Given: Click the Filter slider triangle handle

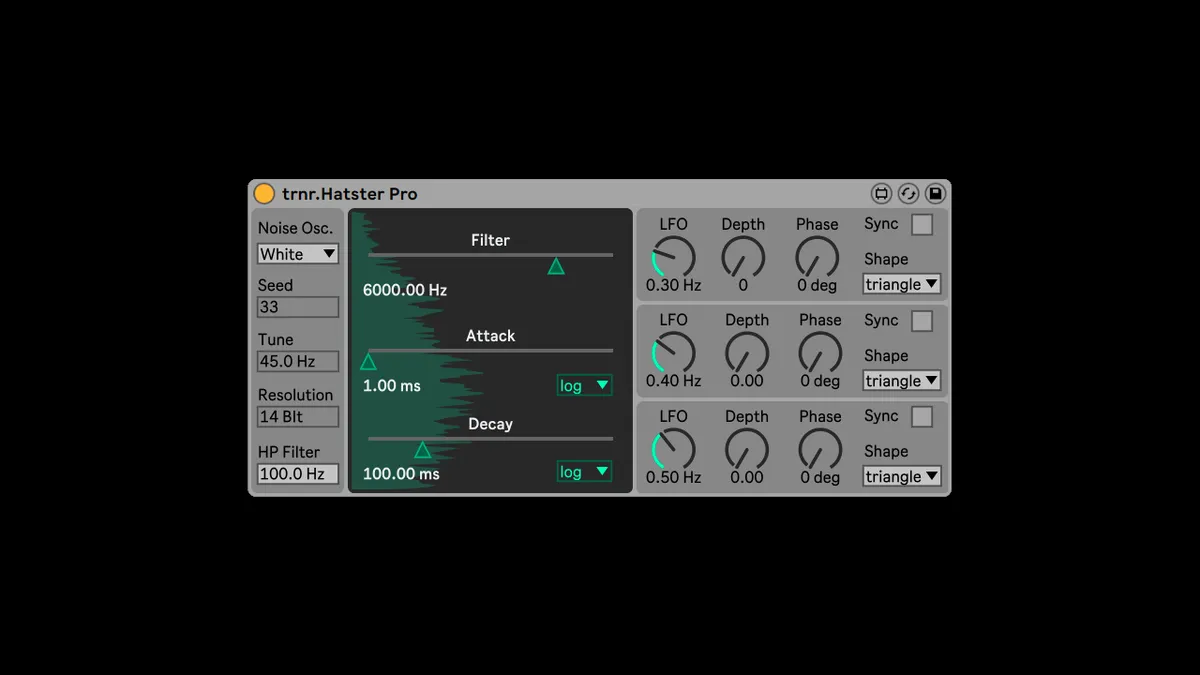Looking at the screenshot, I should coord(556,266).
